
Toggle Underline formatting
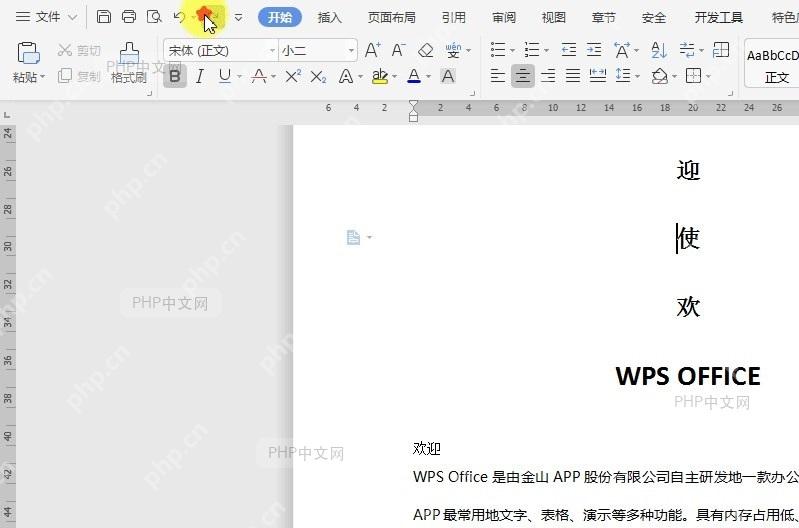pyautogui.click(x=224, y=76)
